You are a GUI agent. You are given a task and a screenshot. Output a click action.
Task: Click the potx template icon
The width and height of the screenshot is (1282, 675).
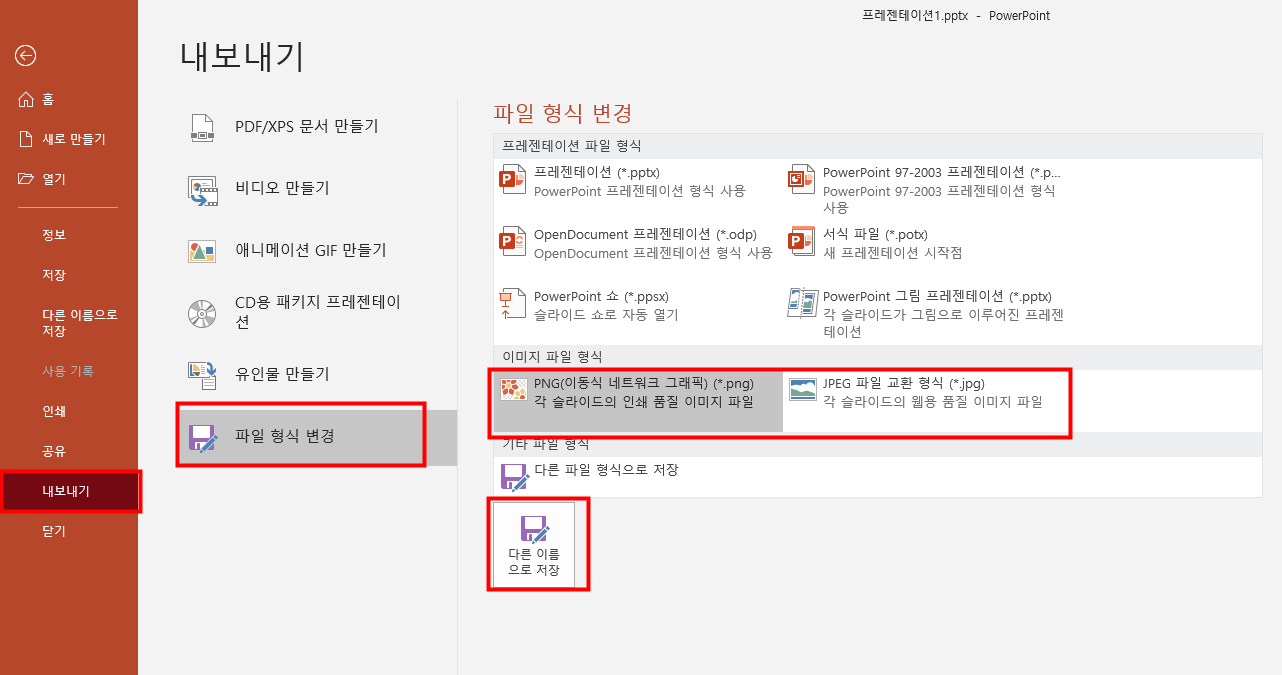pos(802,242)
